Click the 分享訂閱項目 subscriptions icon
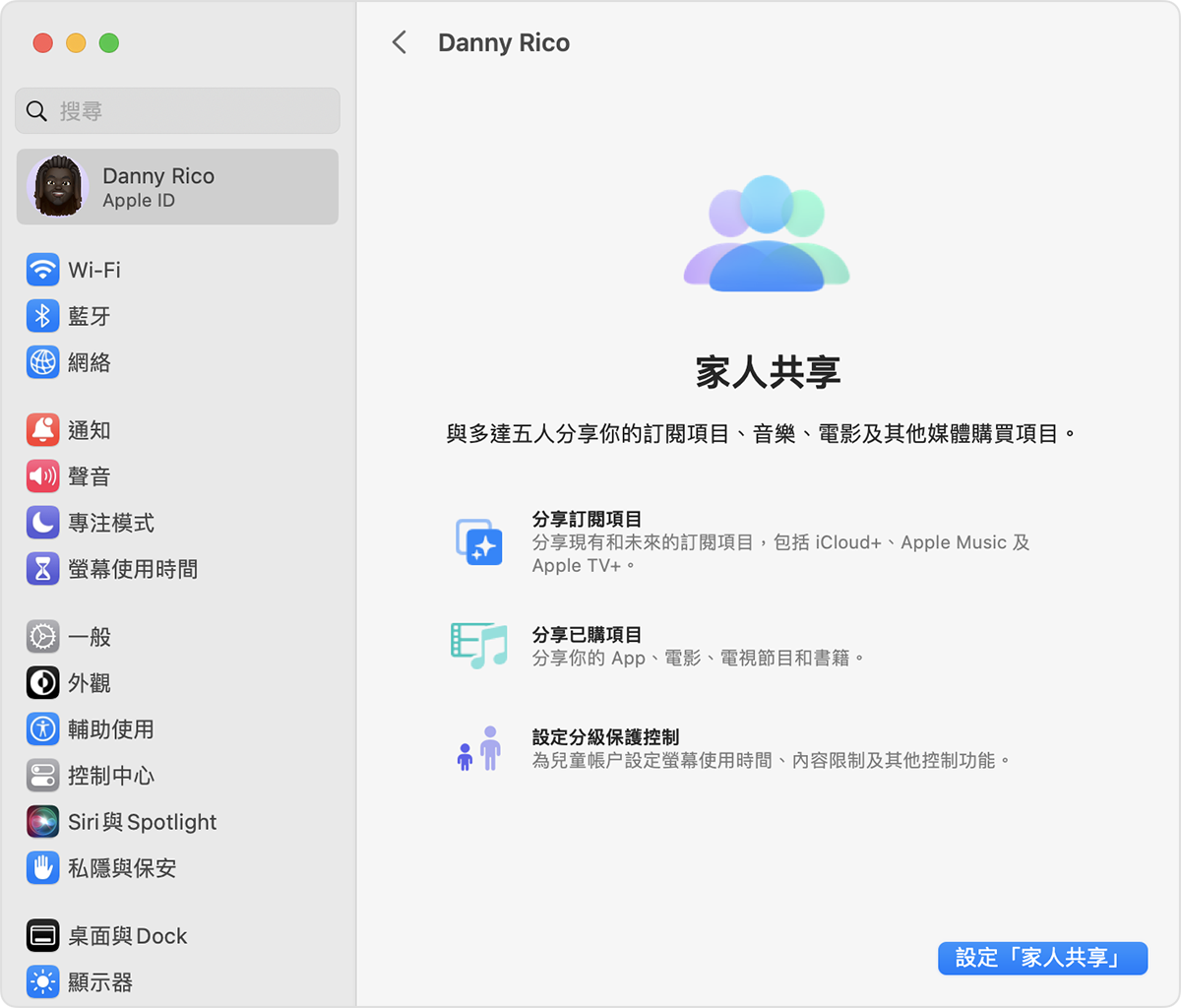Screen dimensions: 1181x1008 coord(479,542)
